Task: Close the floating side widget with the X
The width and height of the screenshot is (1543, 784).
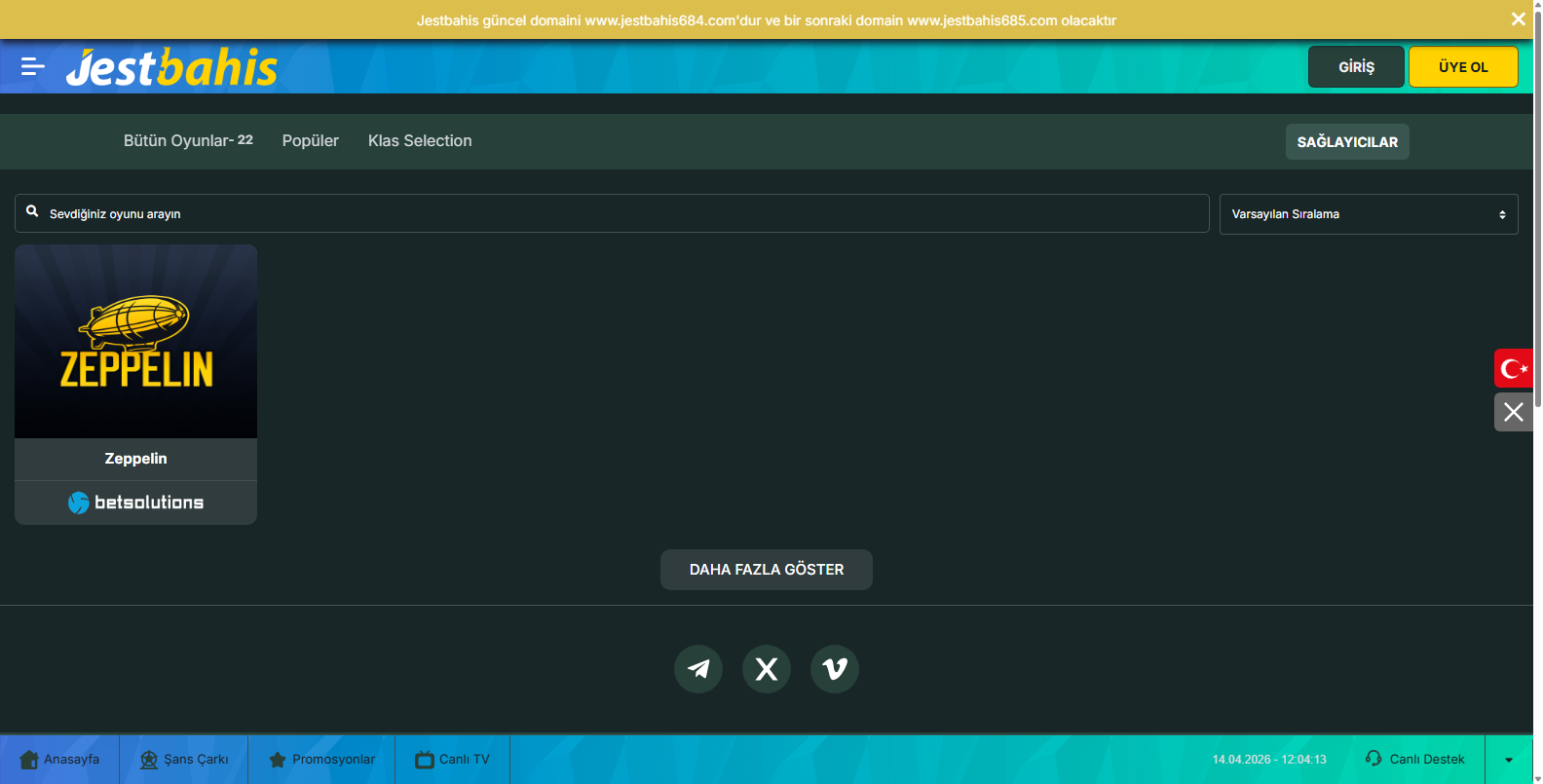Action: [x=1514, y=412]
